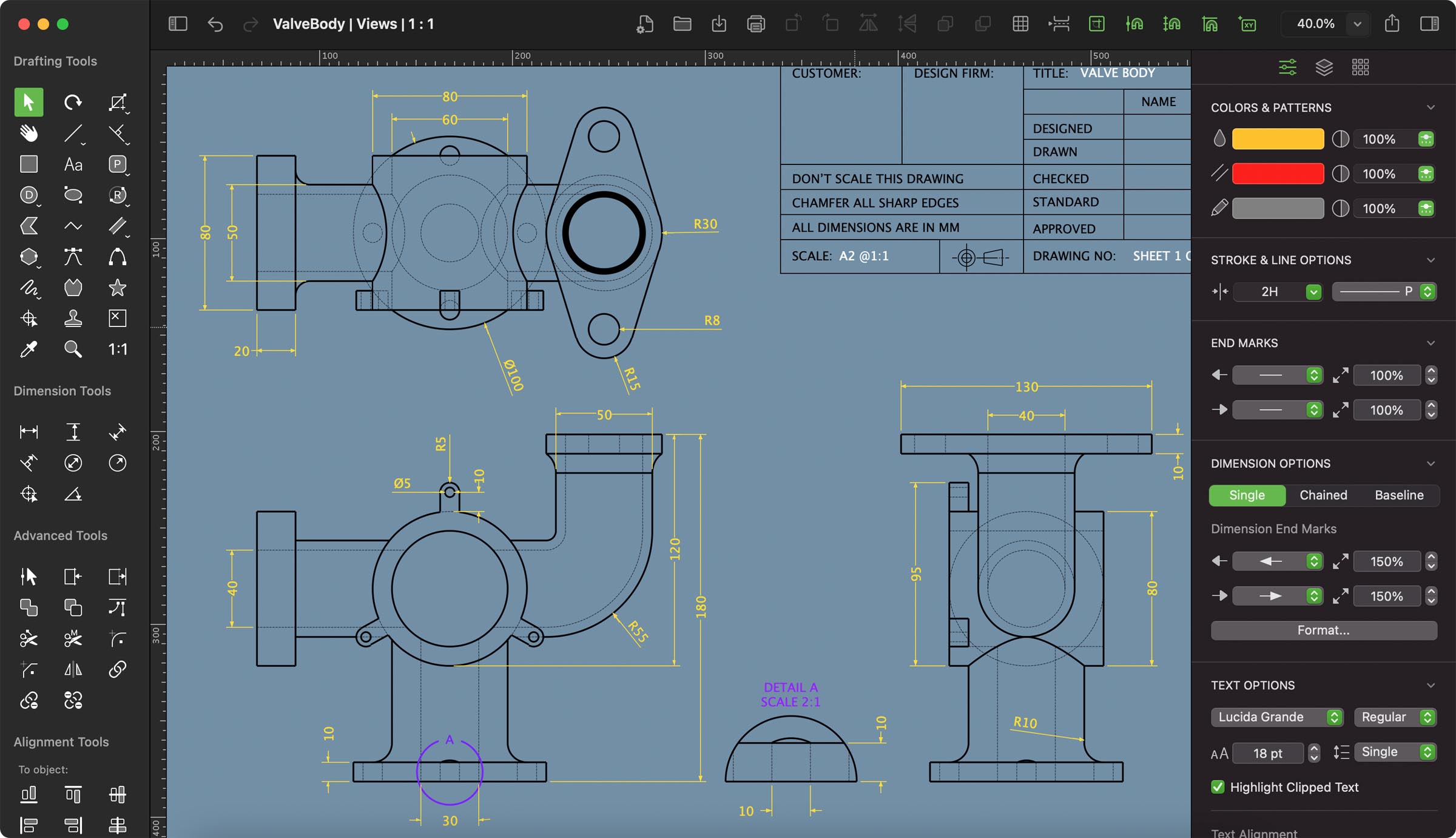This screenshot has height=838, width=1456.
Task: Select the Eyedropper tool
Action: 28,349
